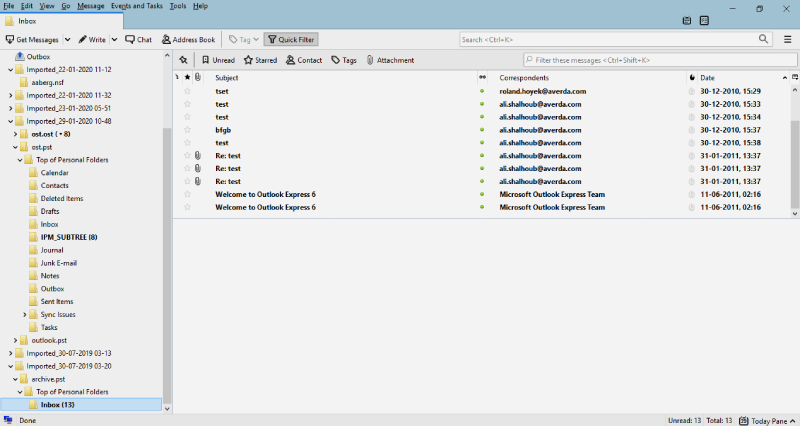The image size is (800, 426).
Task: Toggle the Quick Filter button
Action: [291, 39]
